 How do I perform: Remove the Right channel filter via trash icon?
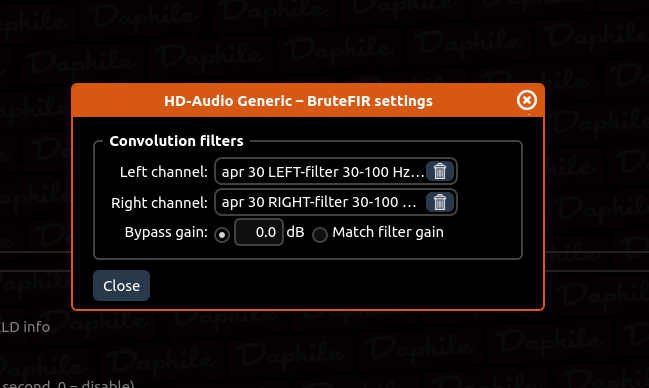440,202
